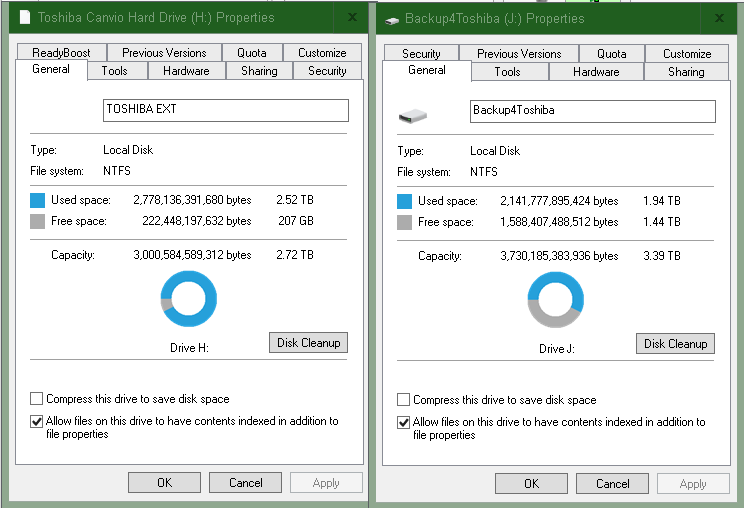Click Apply in Drive J properties

coord(693,483)
